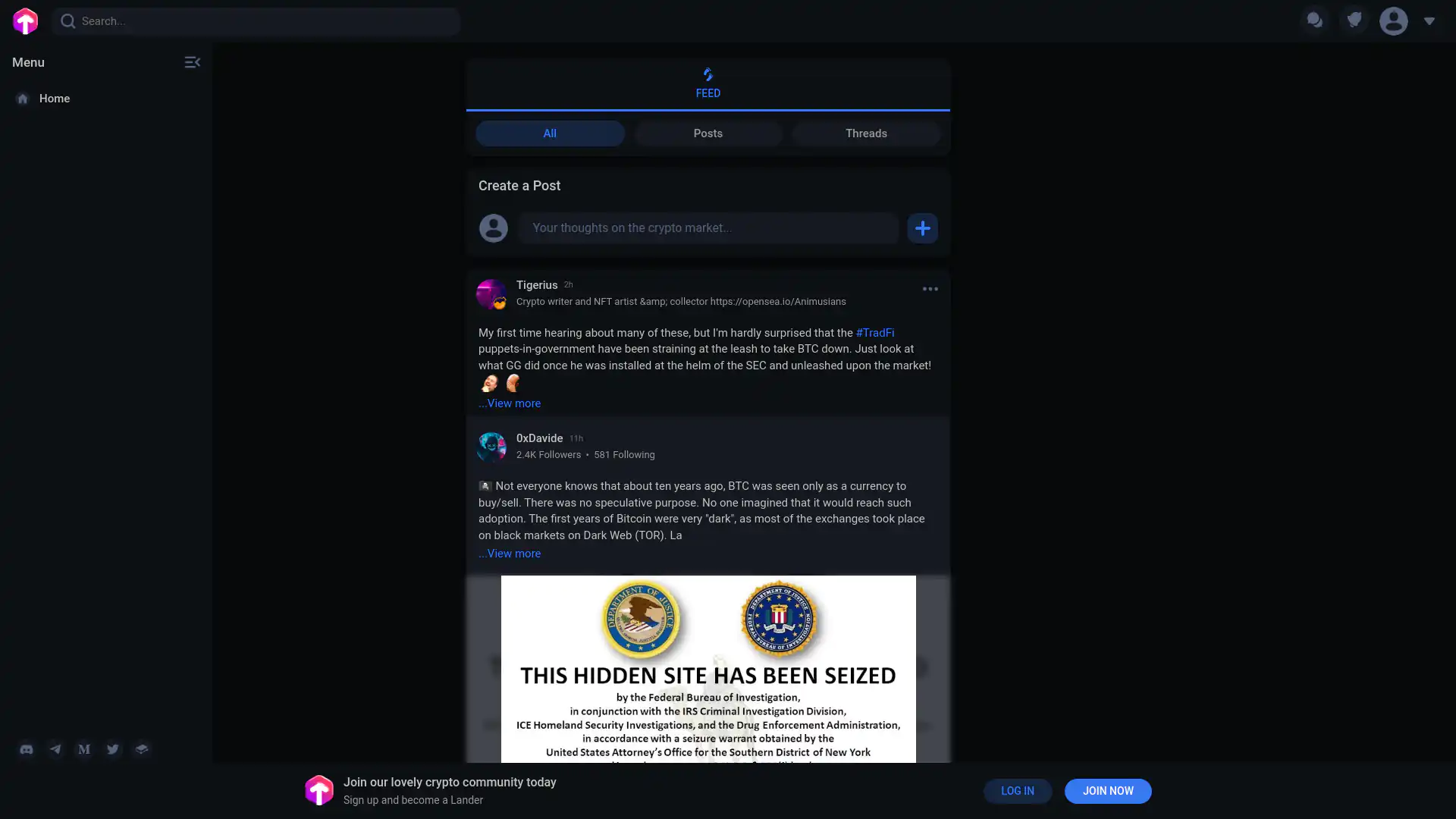Open the Discord link icon
Screen dimensions: 1456x819
coord(27,749)
